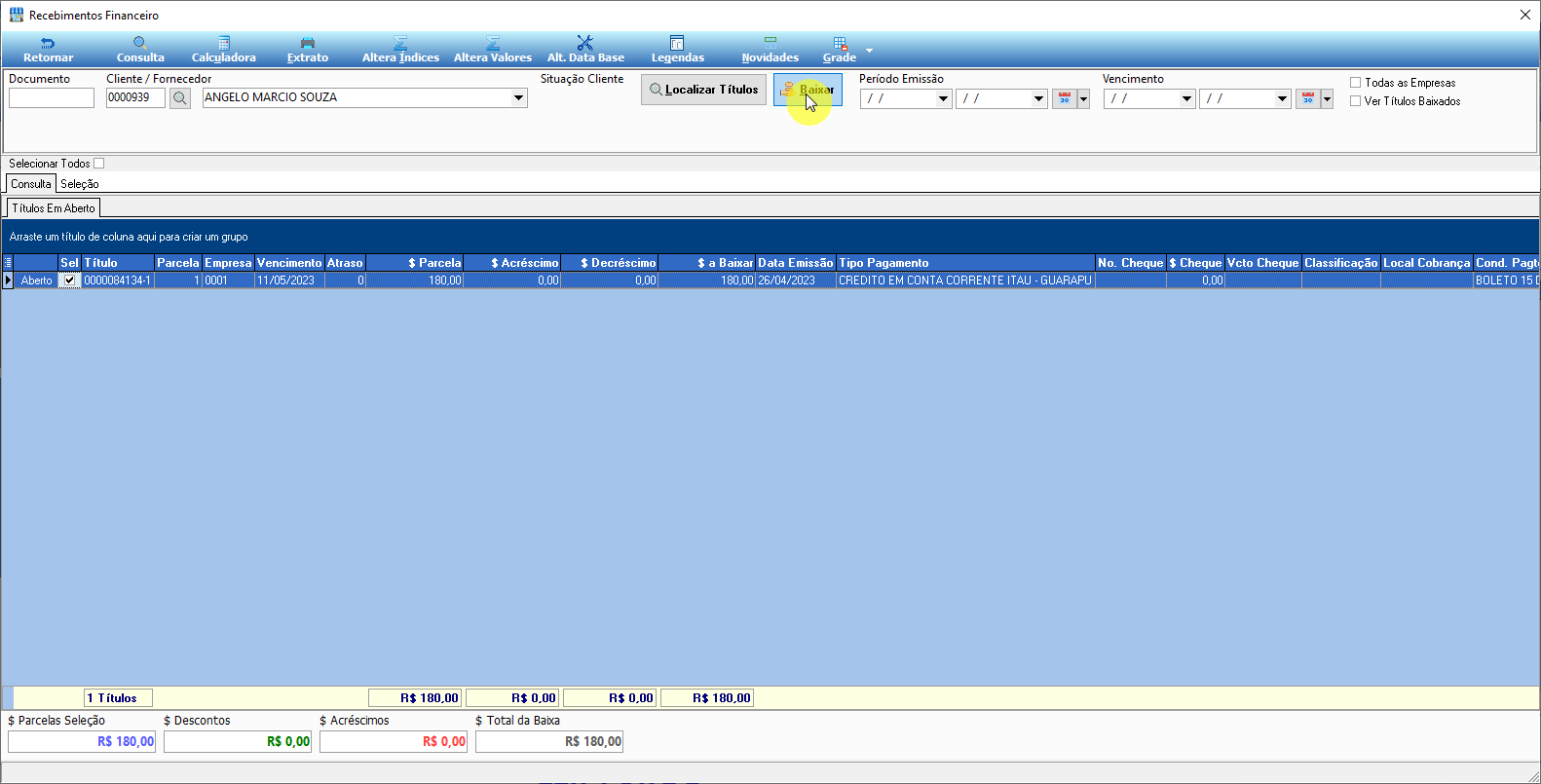Click the Baixar button
Viewport: 1541px width, 784px height.
point(808,90)
